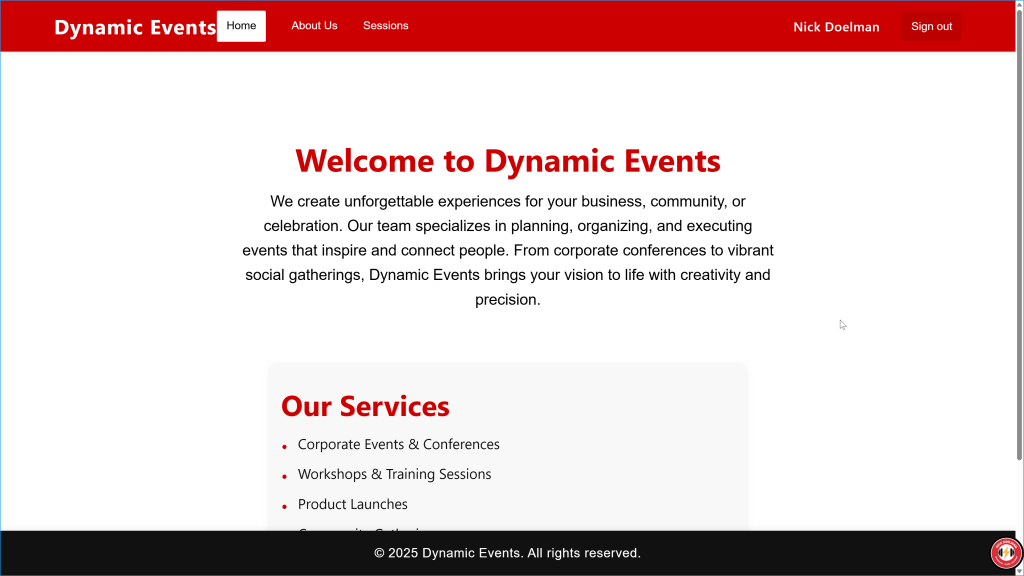1024x576 pixels.
Task: Click the intro paragraph about unforgettable experiences
Action: pos(507,250)
